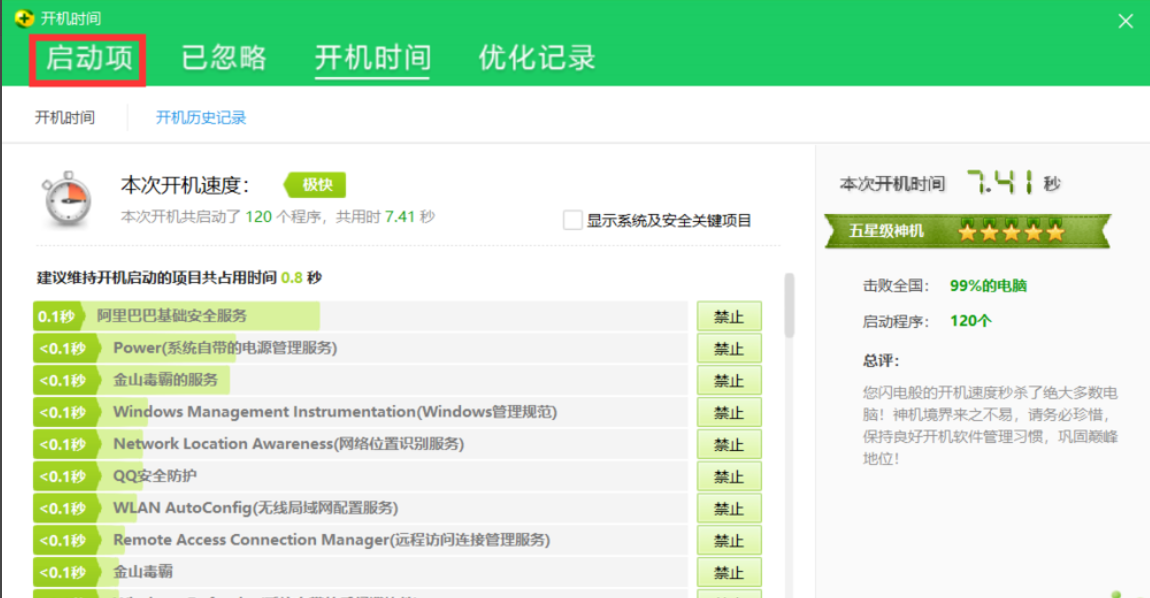1150x598 pixels.
Task: Disable WLAN AutoConfig service
Action: coord(728,509)
